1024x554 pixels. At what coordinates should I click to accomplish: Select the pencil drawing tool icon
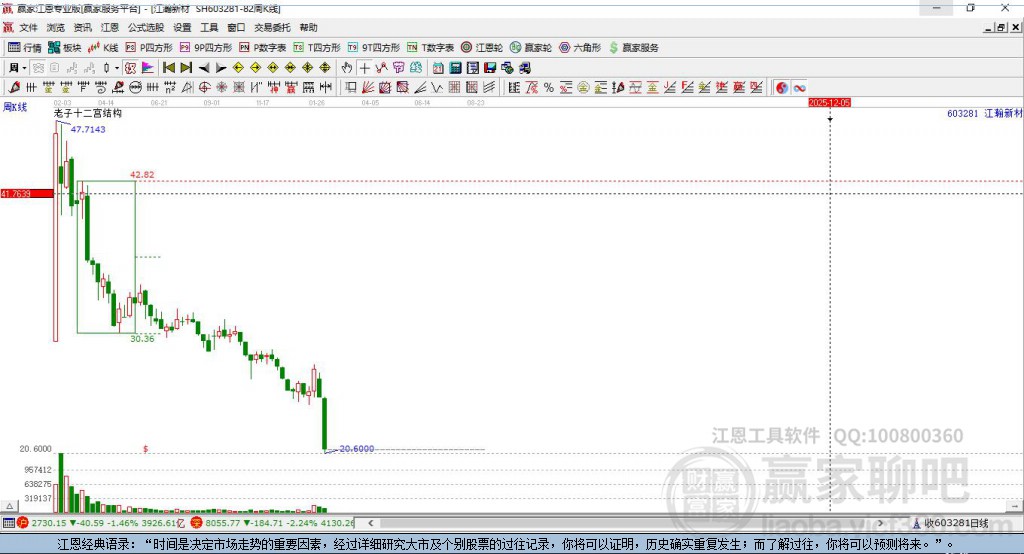tap(14, 88)
